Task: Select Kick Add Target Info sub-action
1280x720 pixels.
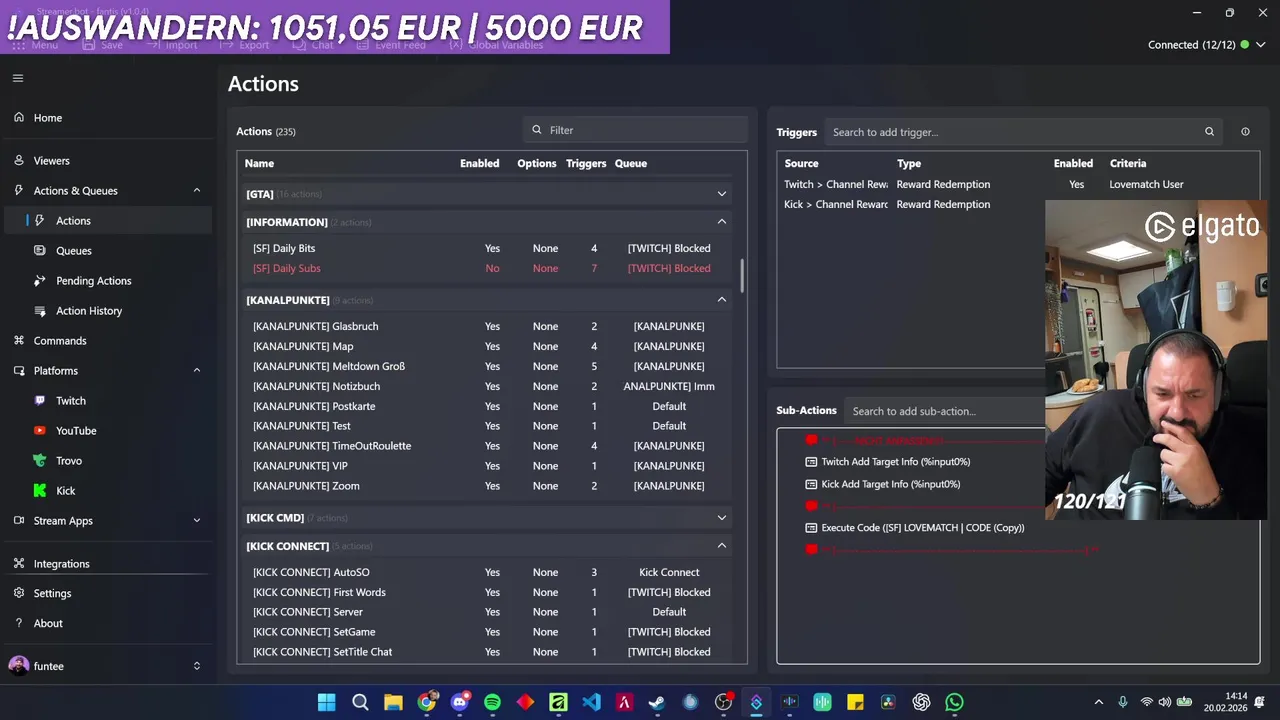Action: tap(883, 484)
